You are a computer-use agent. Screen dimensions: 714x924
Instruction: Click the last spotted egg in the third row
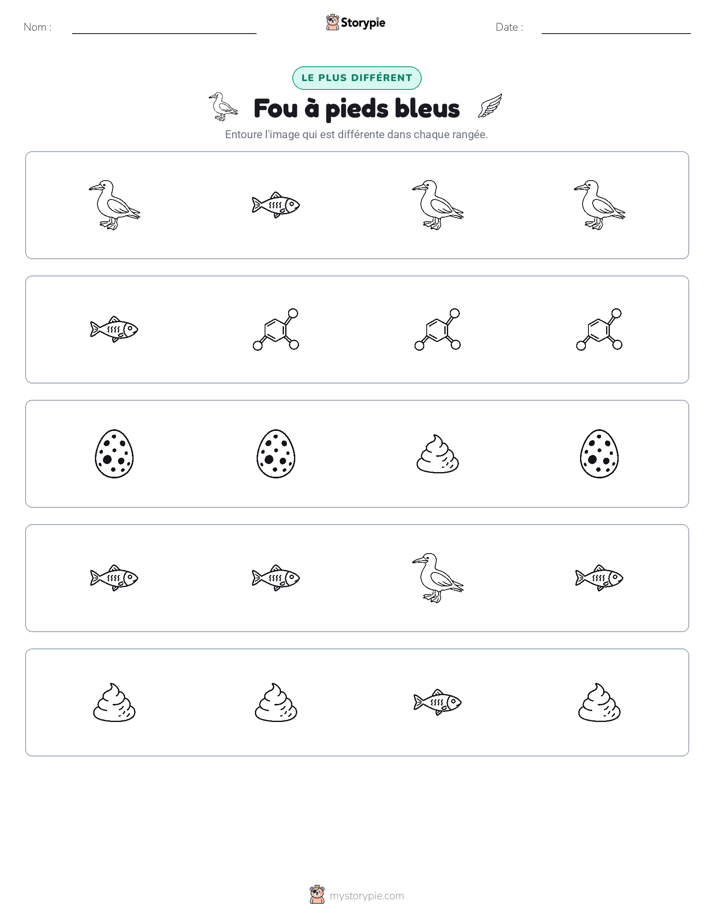[x=599, y=454]
